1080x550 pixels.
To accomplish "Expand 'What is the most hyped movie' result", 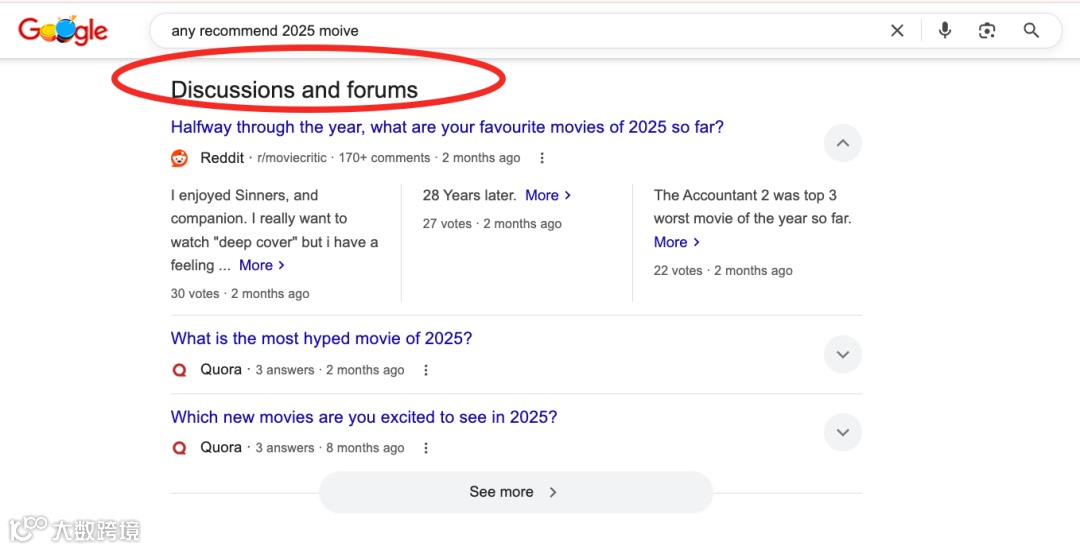I will (842, 354).
